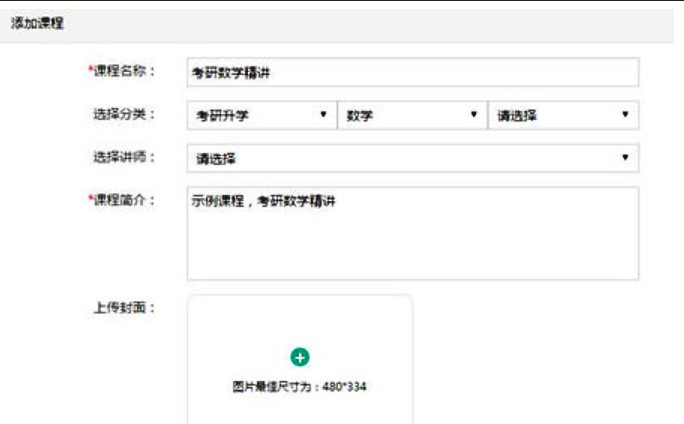Image resolution: width=684 pixels, height=424 pixels.
Task: Click the 选择讲师 field label
Action: click(124, 156)
